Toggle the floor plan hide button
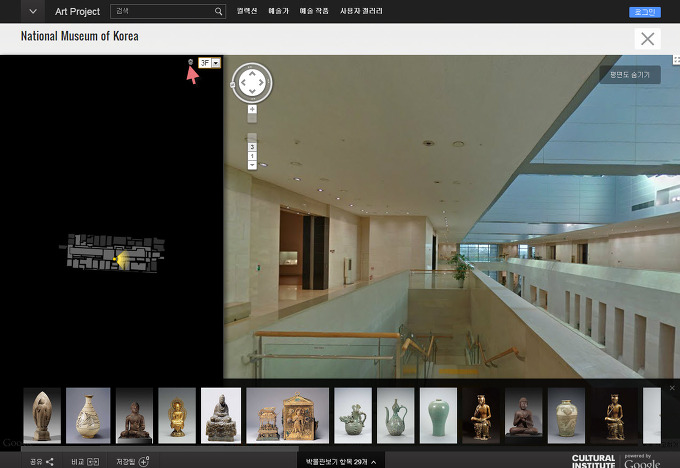The height and width of the screenshot is (468, 680). pyautogui.click(x=630, y=74)
